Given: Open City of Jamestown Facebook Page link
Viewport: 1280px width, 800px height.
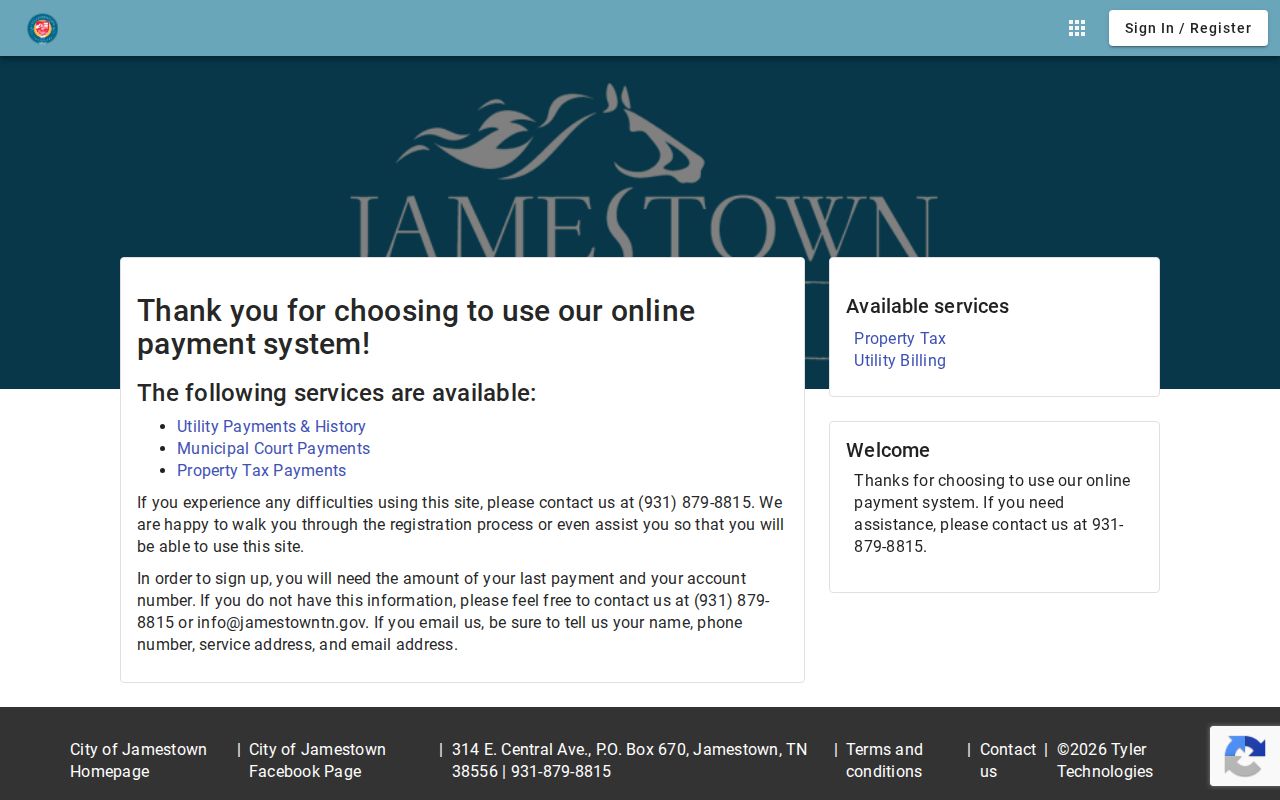Looking at the screenshot, I should pos(317,760).
